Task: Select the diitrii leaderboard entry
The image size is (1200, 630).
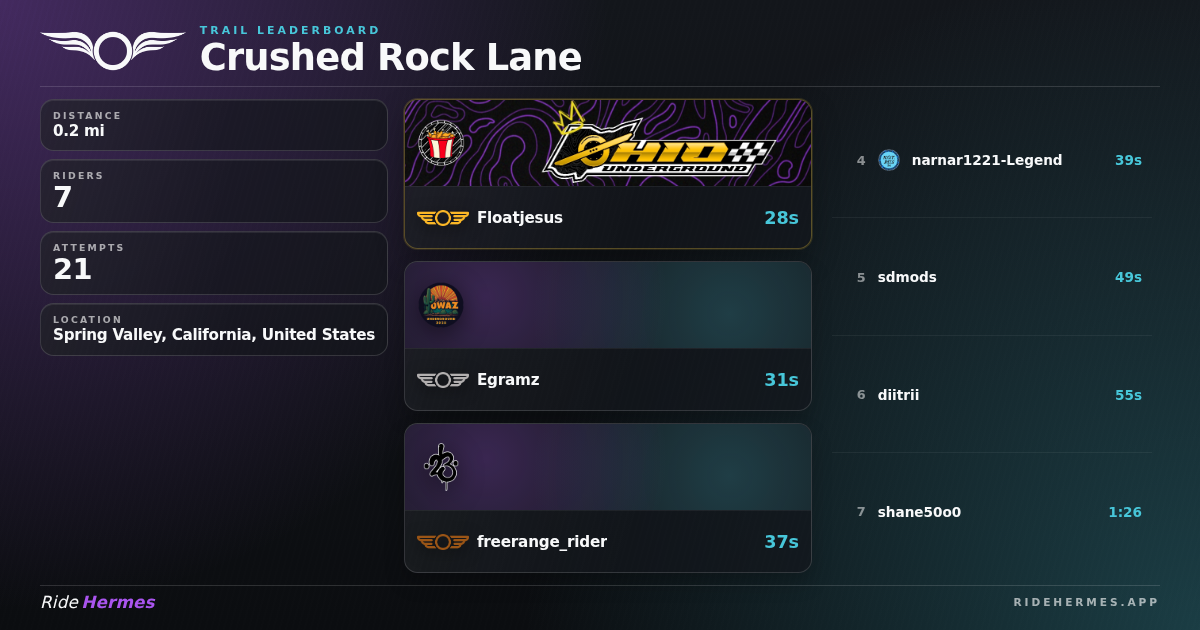Action: [992, 395]
